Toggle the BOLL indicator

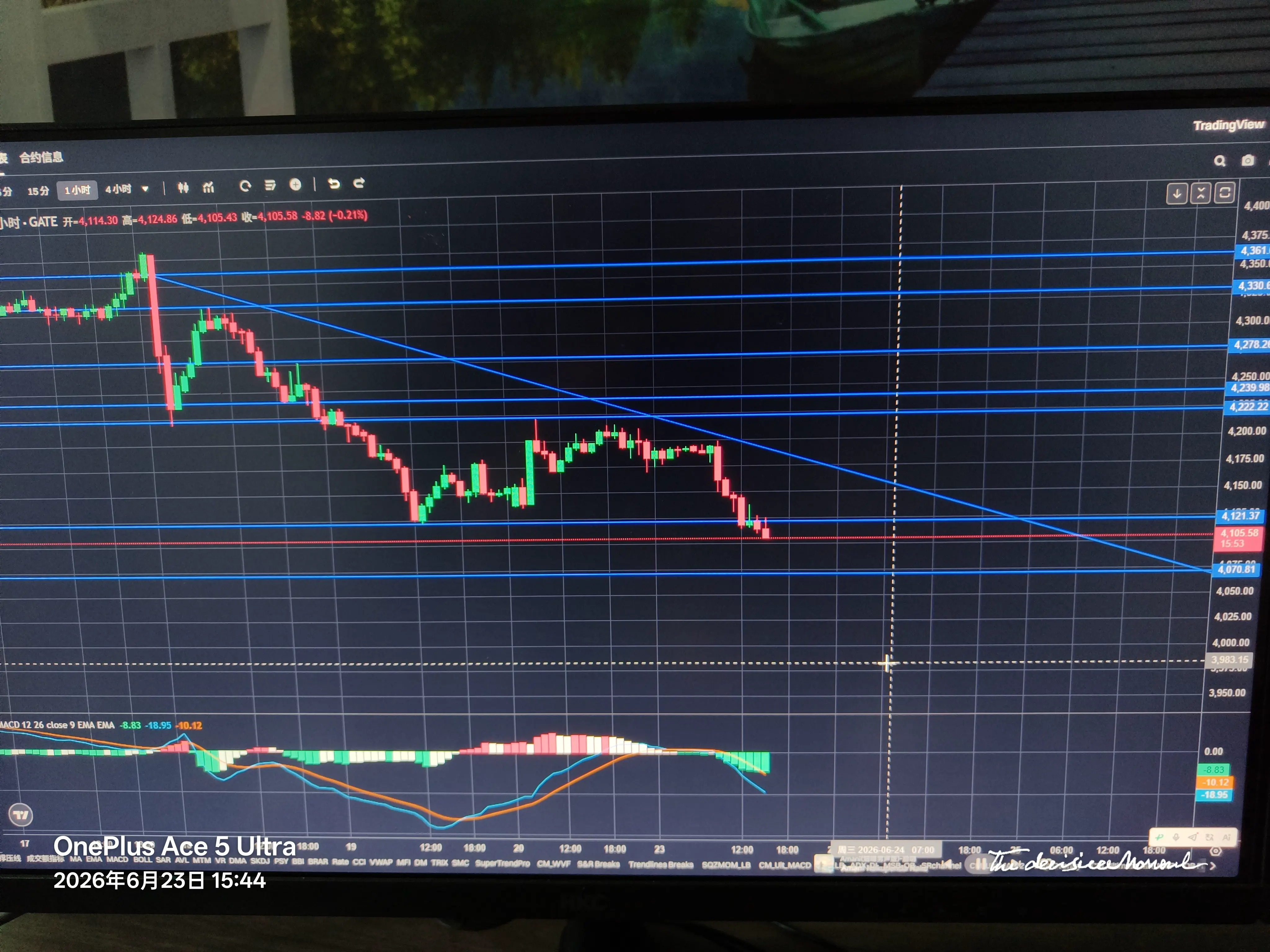(x=142, y=860)
